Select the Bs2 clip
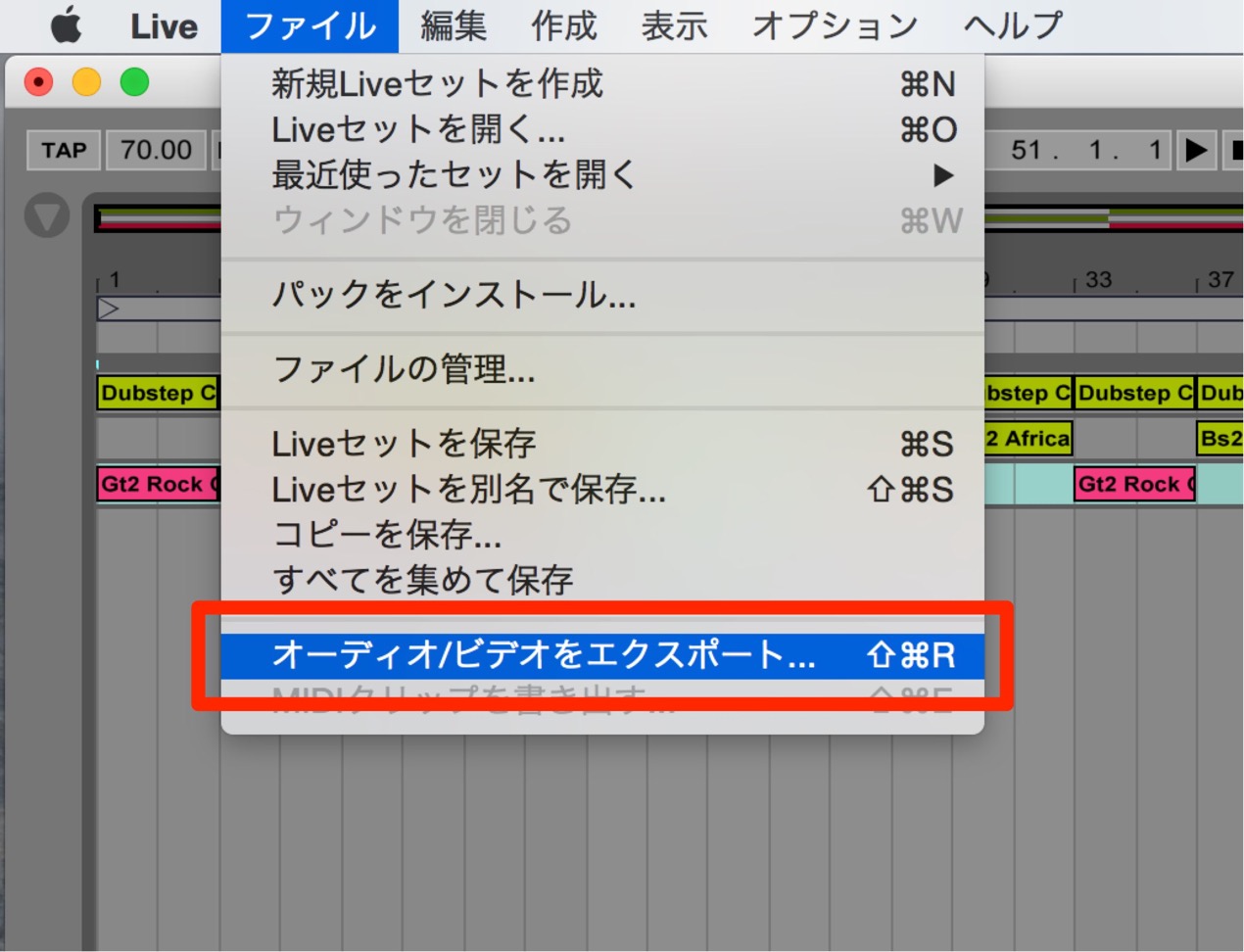Viewport: 1244px width, 952px height. coord(1220,438)
